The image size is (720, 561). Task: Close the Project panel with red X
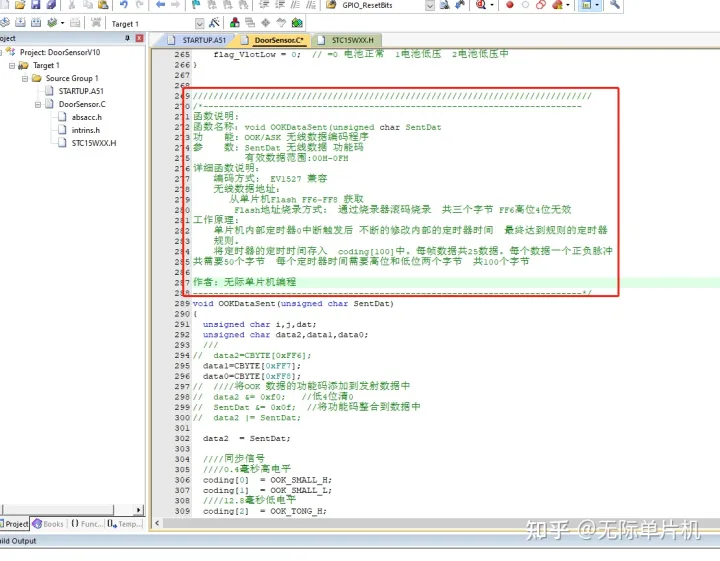pos(139,38)
